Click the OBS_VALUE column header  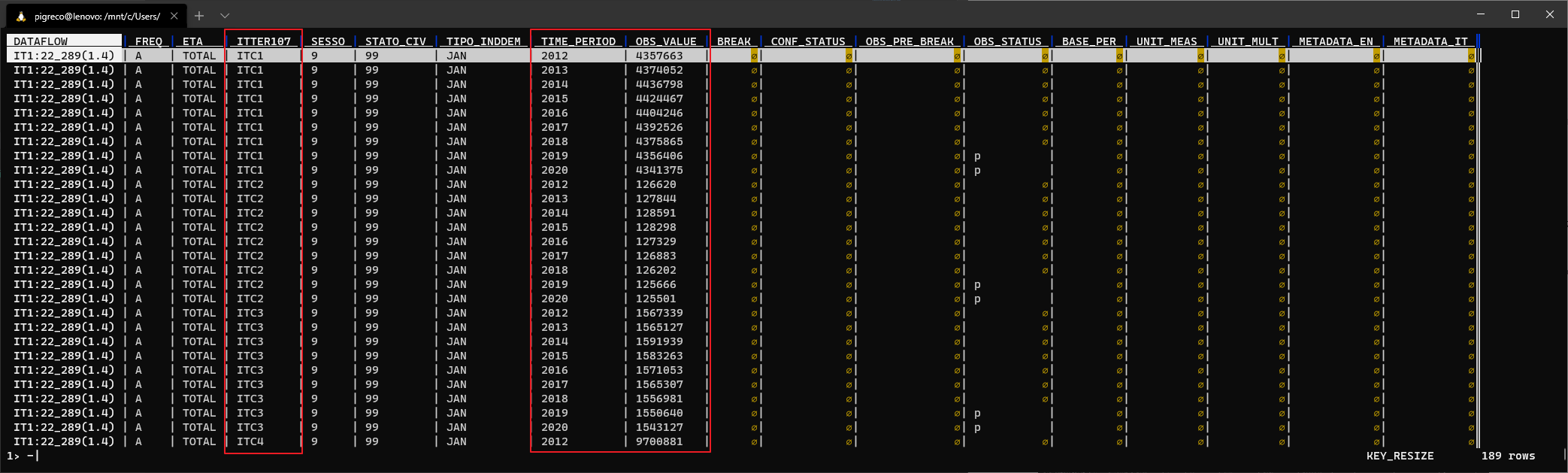pyautogui.click(x=665, y=41)
